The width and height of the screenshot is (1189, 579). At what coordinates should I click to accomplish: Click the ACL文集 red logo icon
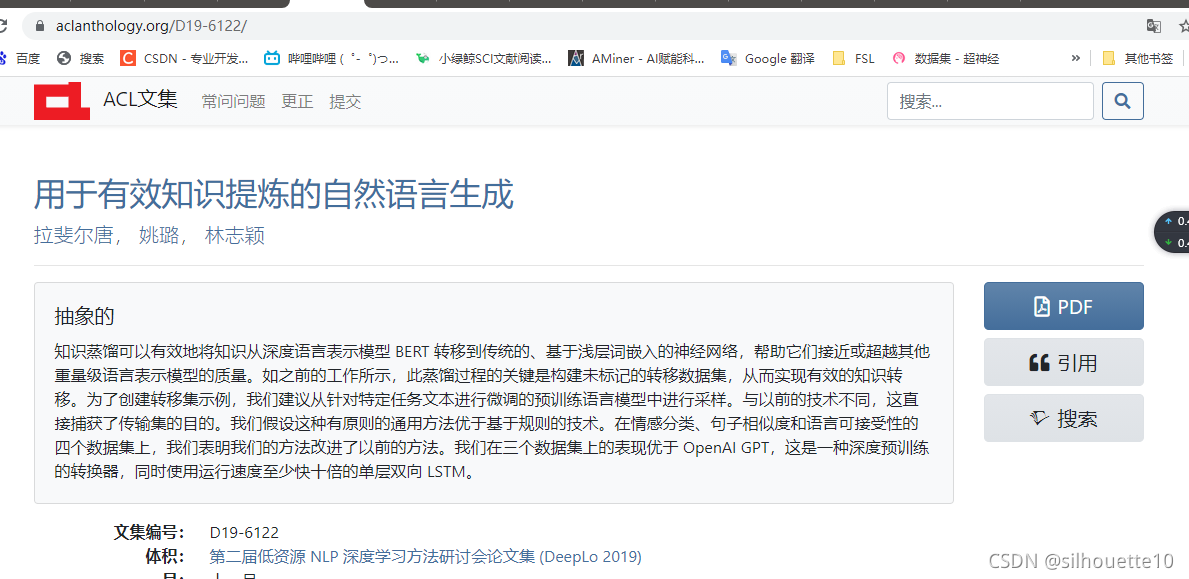pyautogui.click(x=61, y=100)
